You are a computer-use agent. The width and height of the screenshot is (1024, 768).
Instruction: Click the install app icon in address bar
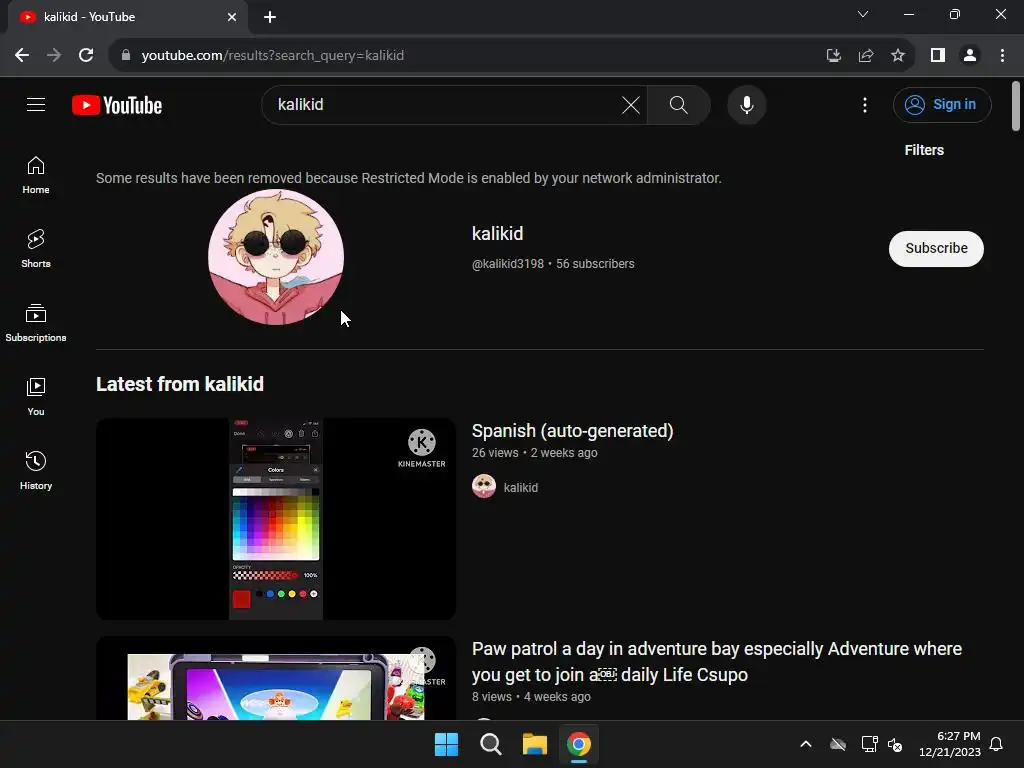833,56
